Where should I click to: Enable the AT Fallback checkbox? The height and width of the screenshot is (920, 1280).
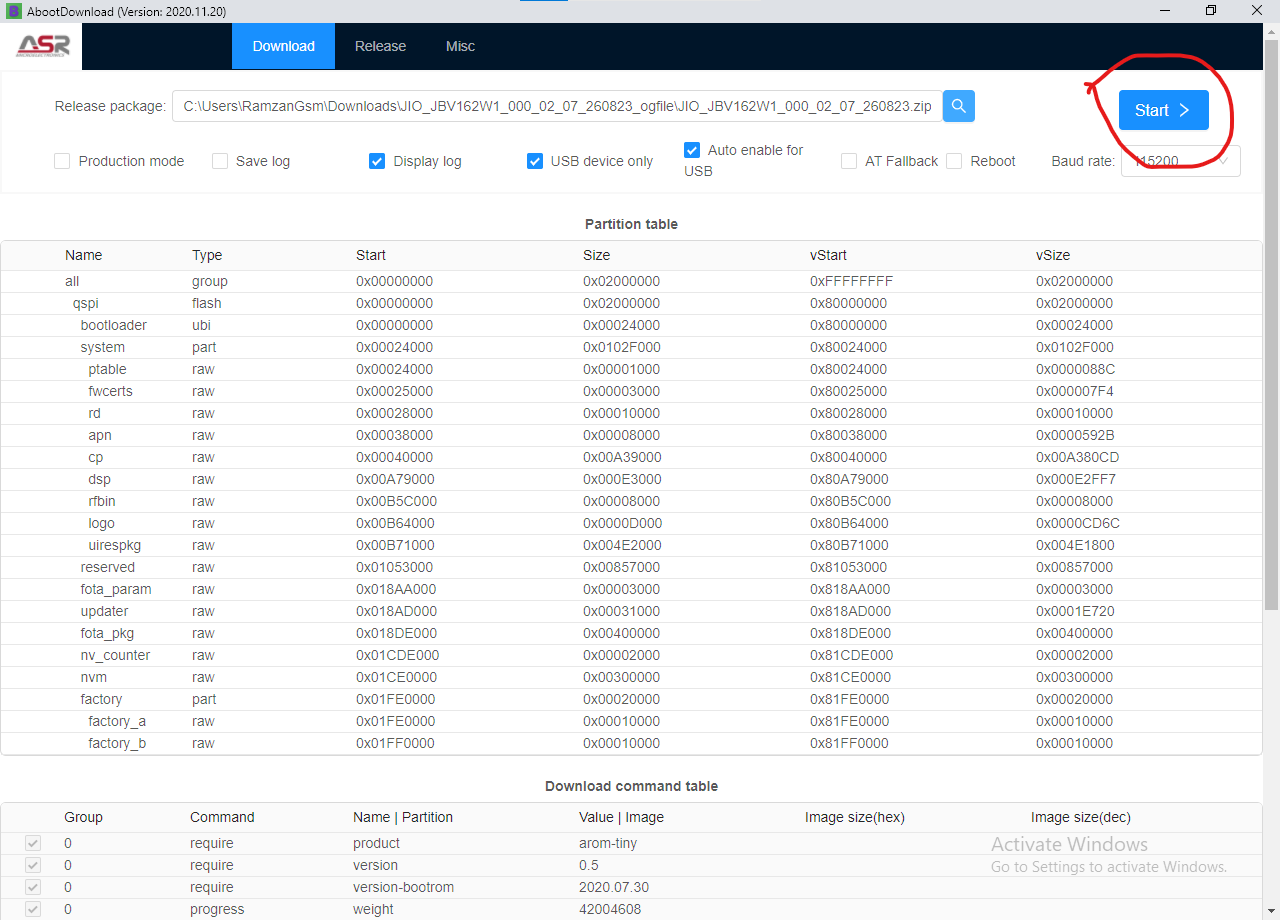(849, 161)
